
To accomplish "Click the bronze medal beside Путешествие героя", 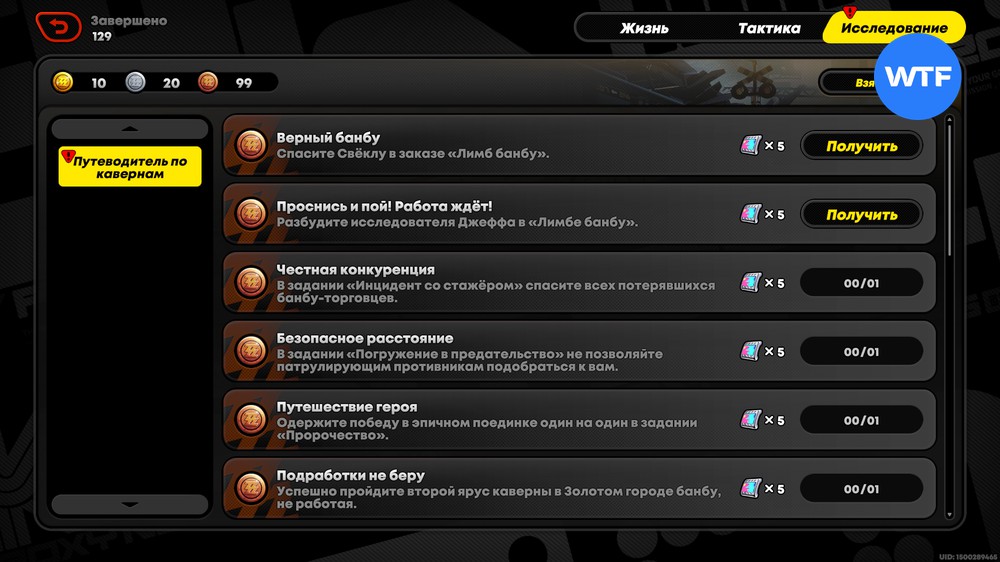I will [x=251, y=420].
